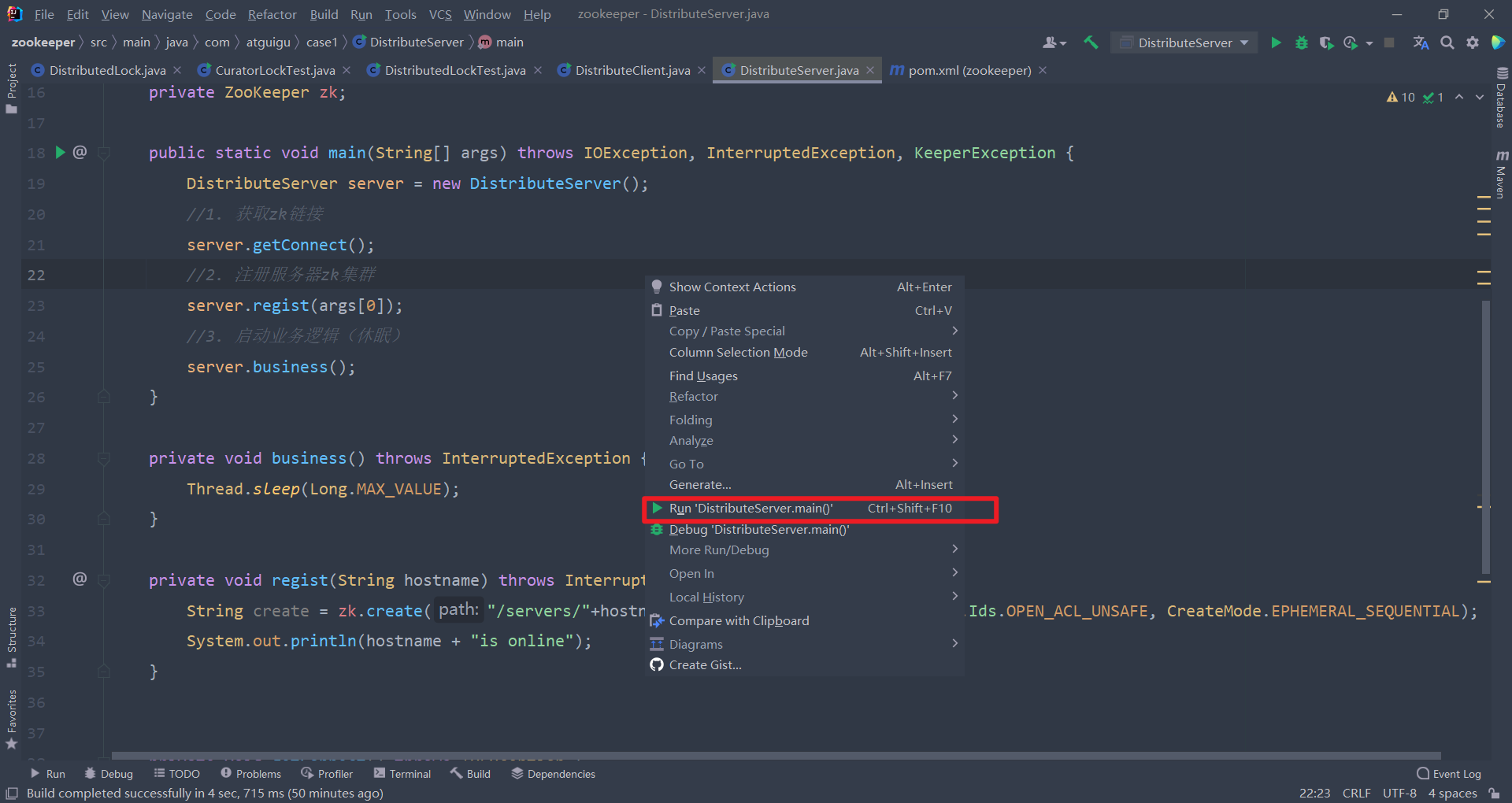Click the run gutter arrow at line 18

click(x=60, y=152)
